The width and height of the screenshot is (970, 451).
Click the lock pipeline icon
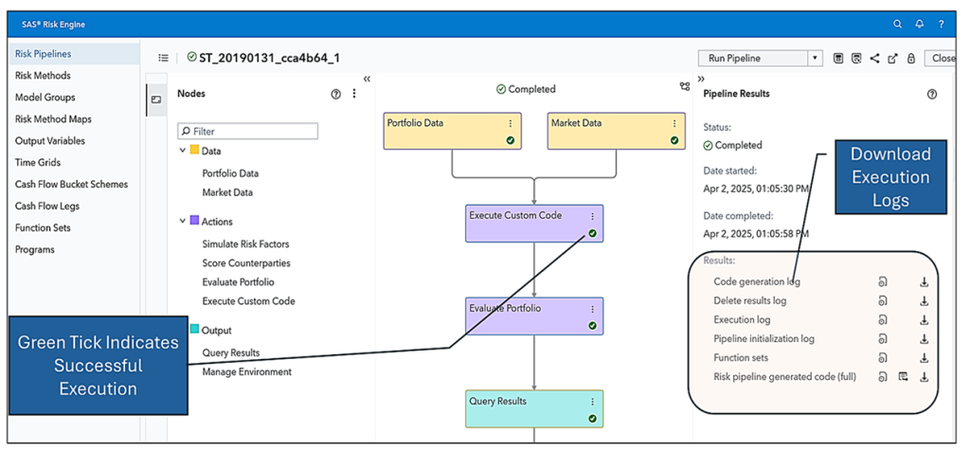tap(911, 58)
